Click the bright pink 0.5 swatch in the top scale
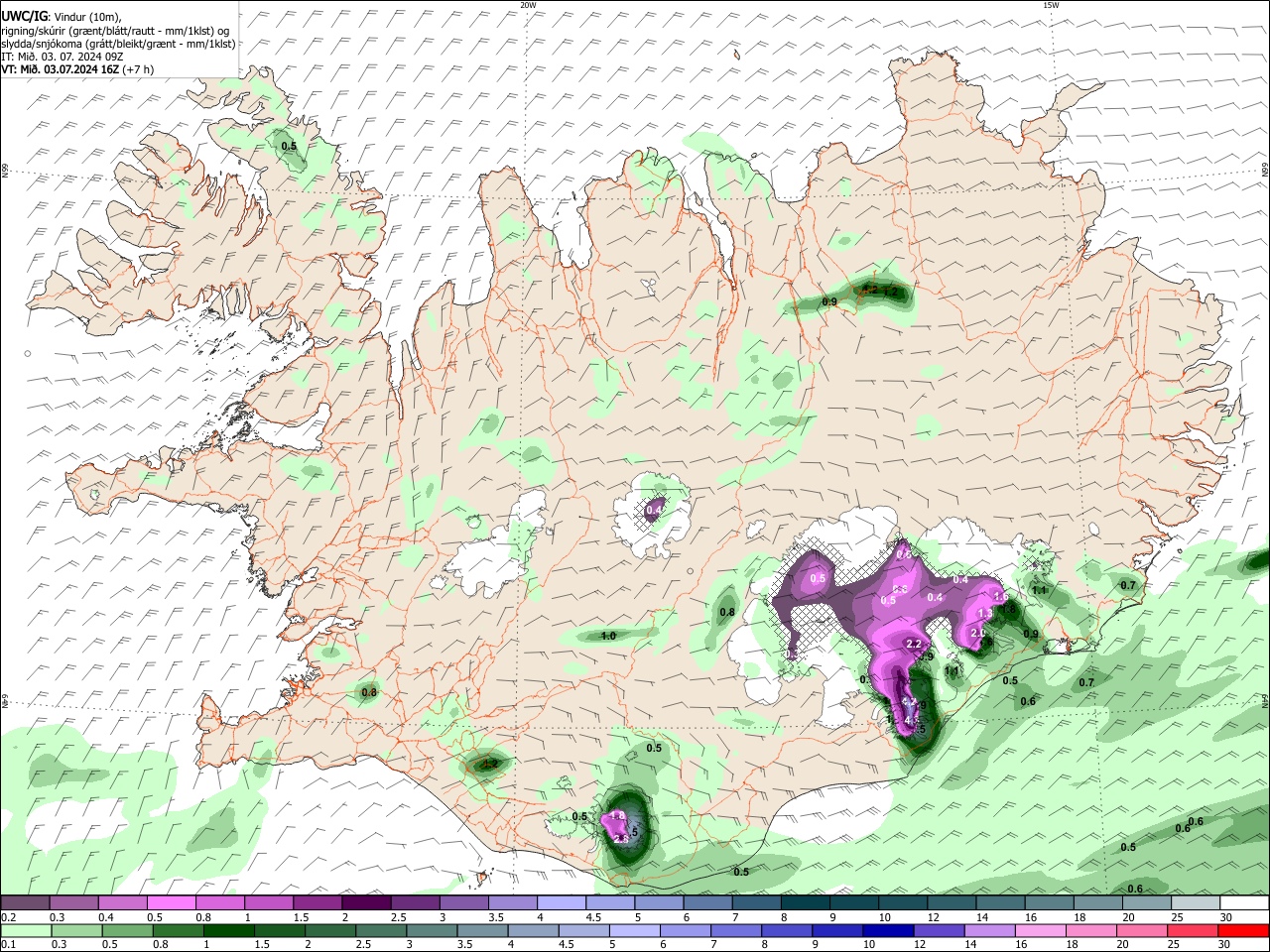This screenshot has width=1270, height=952. [x=171, y=902]
